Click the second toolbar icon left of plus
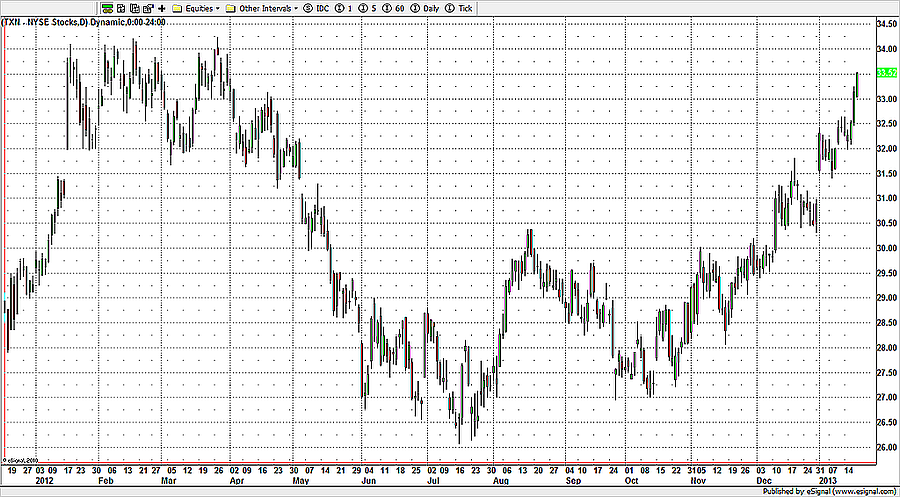900x497 pixels. tap(133, 7)
